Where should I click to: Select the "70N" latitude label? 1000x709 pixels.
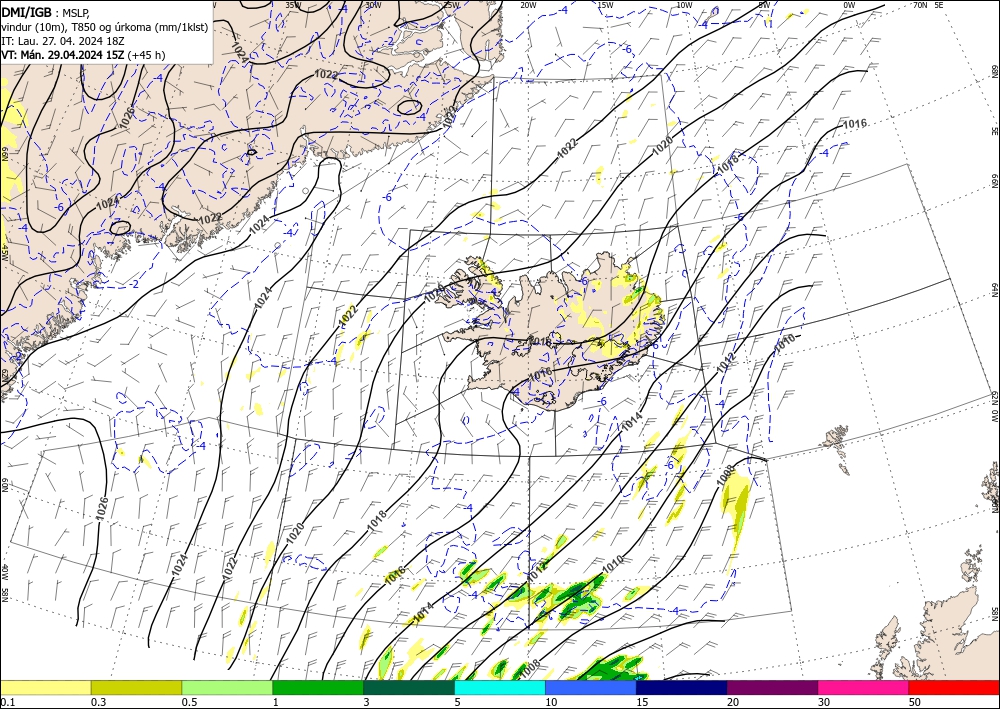(x=920, y=5)
